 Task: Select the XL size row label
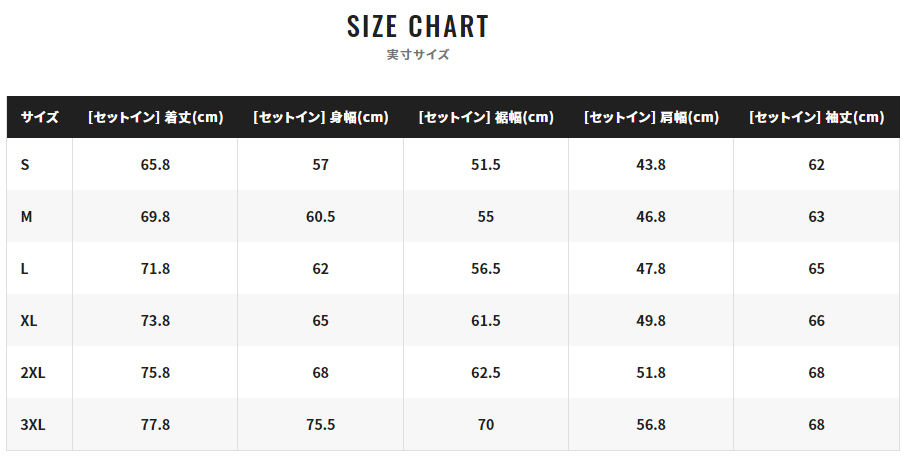(x=28, y=321)
